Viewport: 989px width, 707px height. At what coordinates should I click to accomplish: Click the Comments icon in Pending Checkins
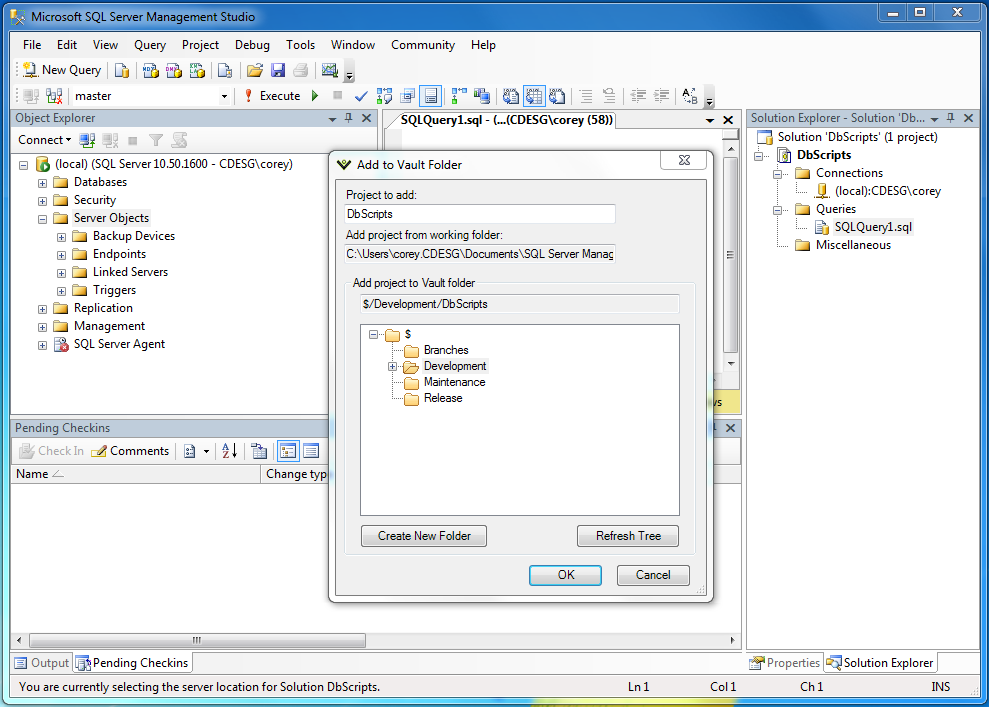(130, 451)
